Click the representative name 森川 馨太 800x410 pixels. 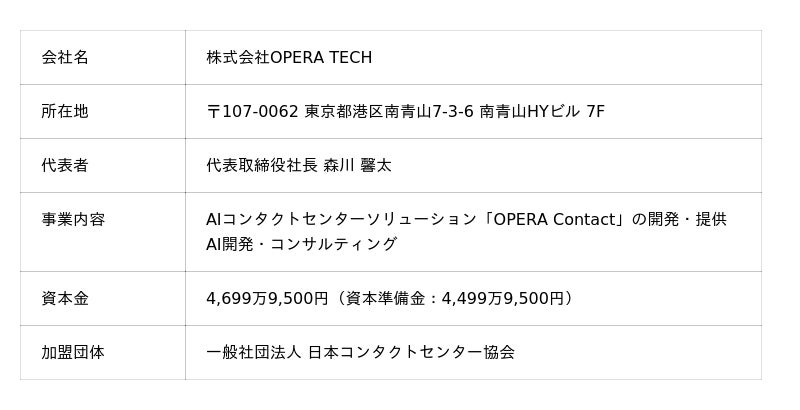[358, 165]
